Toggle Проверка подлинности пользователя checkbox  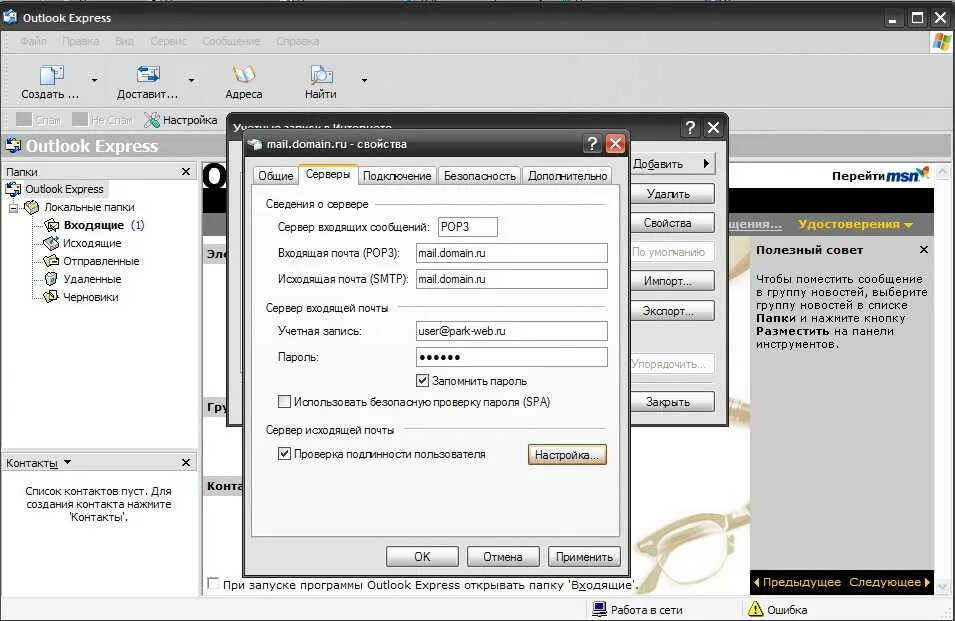pos(284,454)
